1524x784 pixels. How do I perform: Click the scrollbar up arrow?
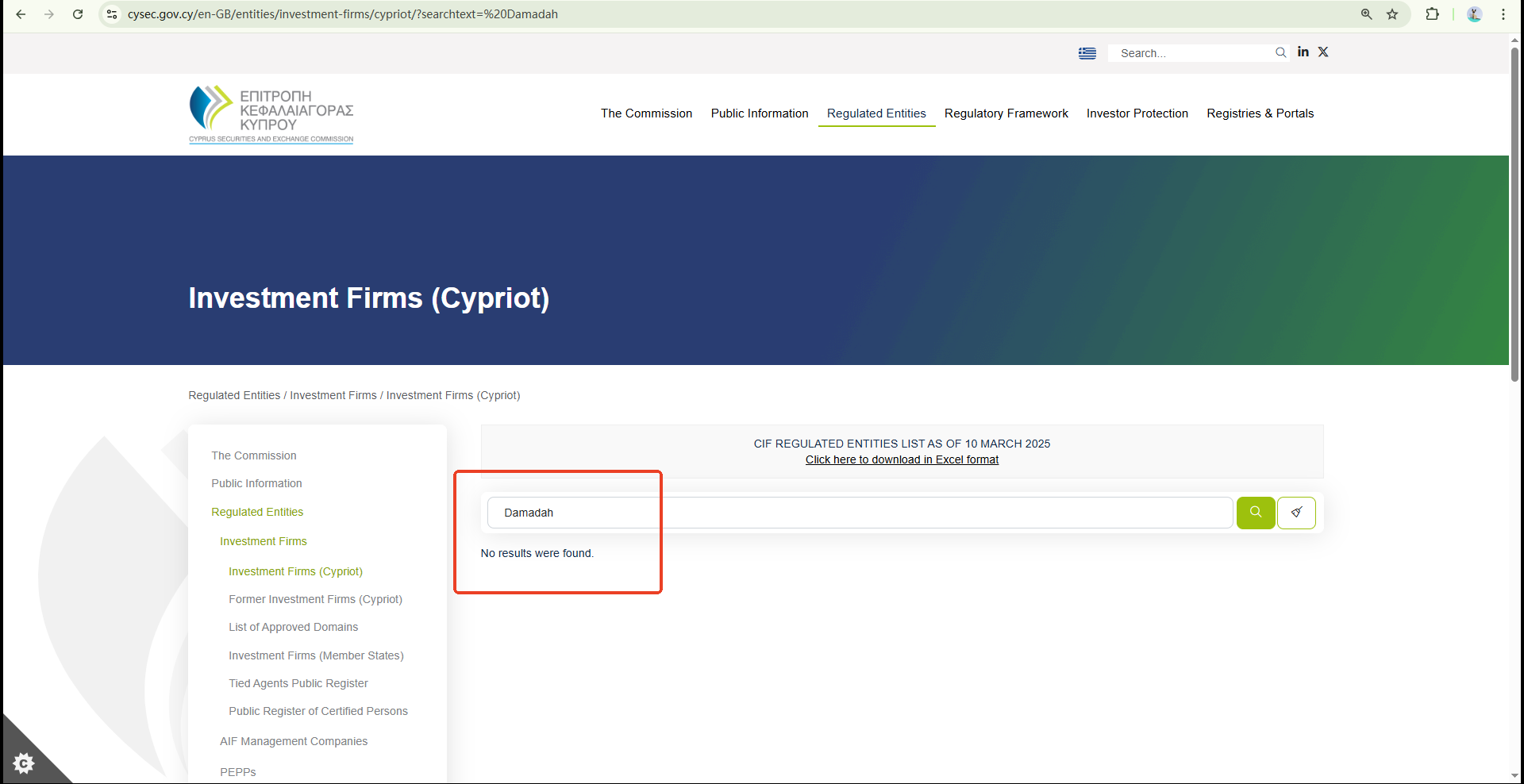coord(1515,40)
